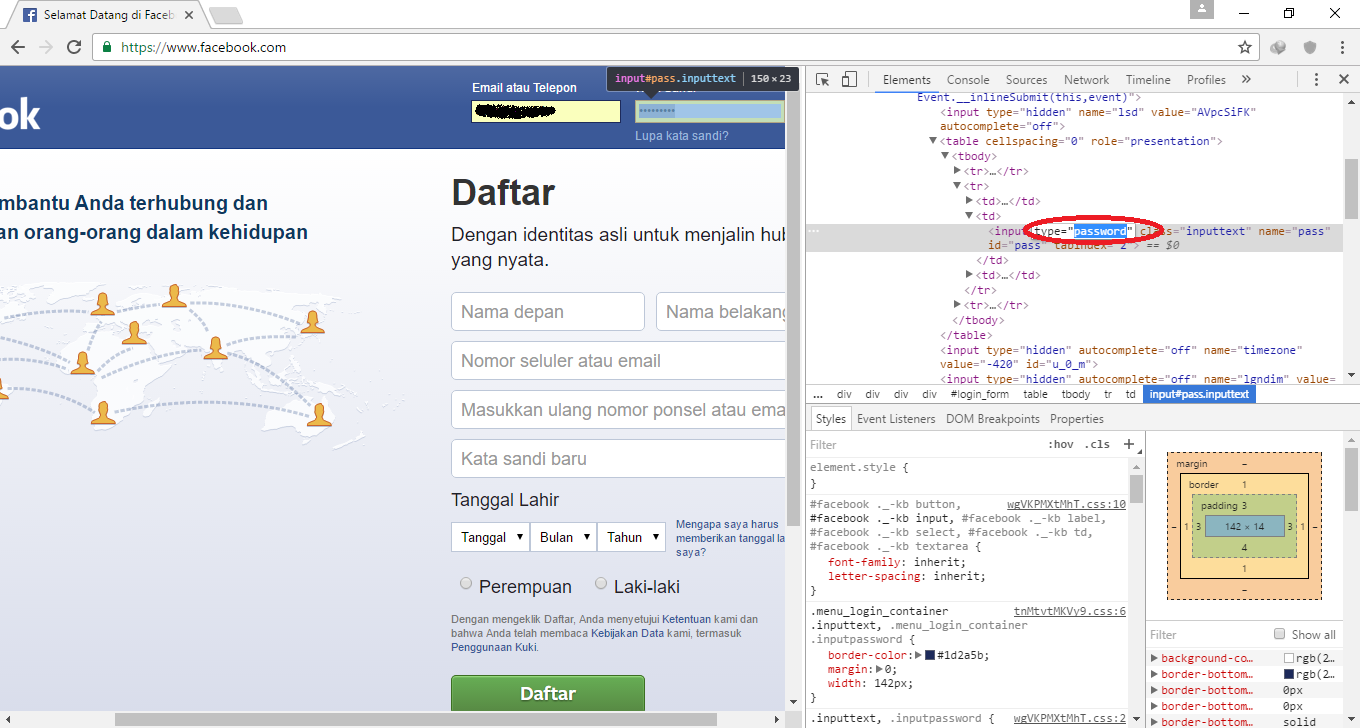This screenshot has height=728, width=1360.
Task: Open the DevTools customize menu
Action: [x=1316, y=80]
